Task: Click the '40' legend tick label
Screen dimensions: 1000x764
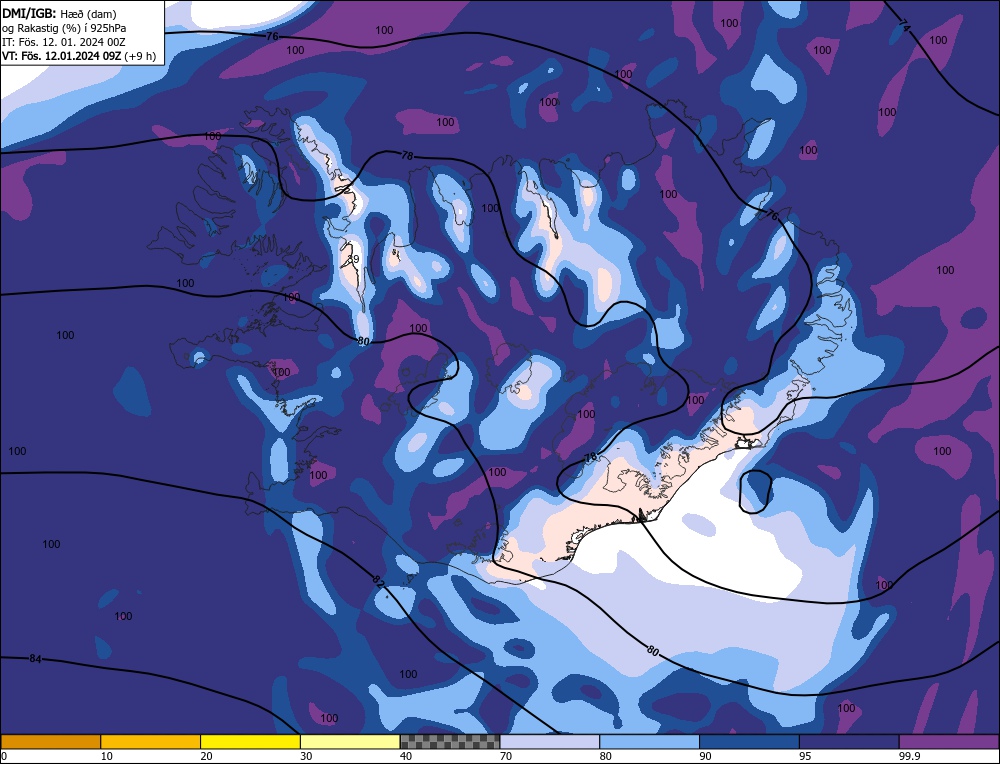Action: click(x=406, y=756)
